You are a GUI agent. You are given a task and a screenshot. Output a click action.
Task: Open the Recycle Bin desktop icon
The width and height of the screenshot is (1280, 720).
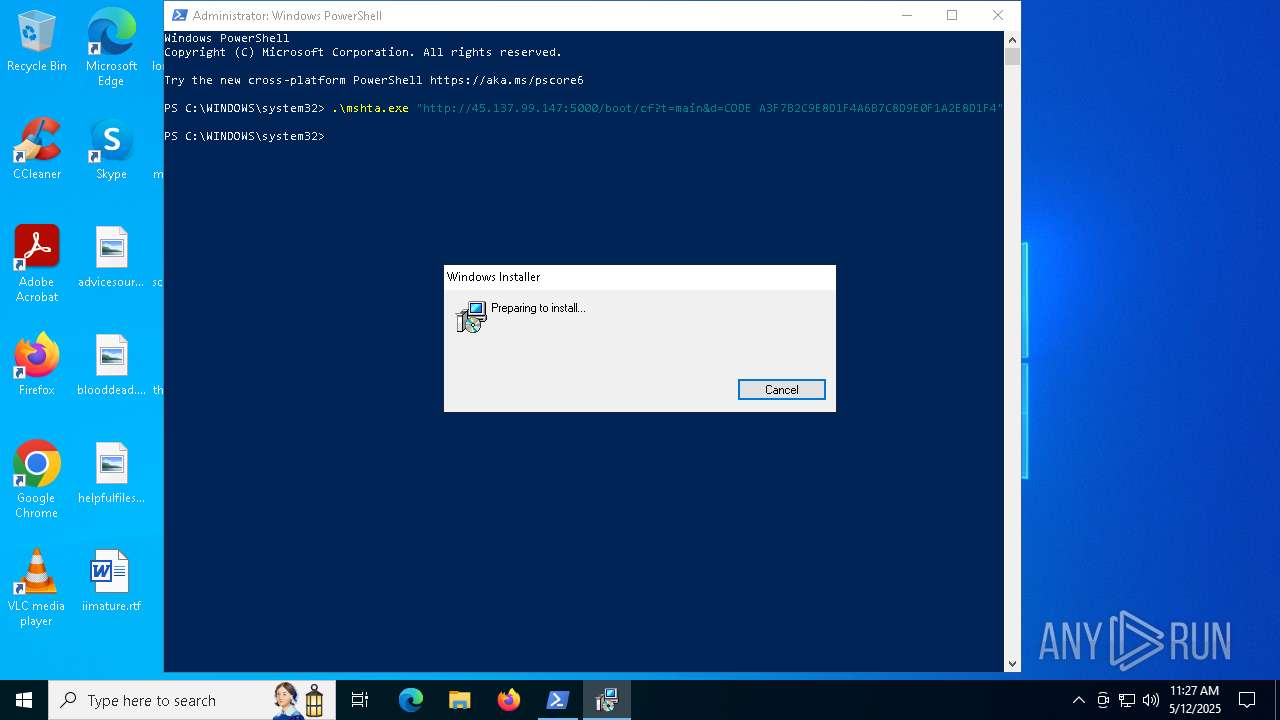tap(37, 41)
